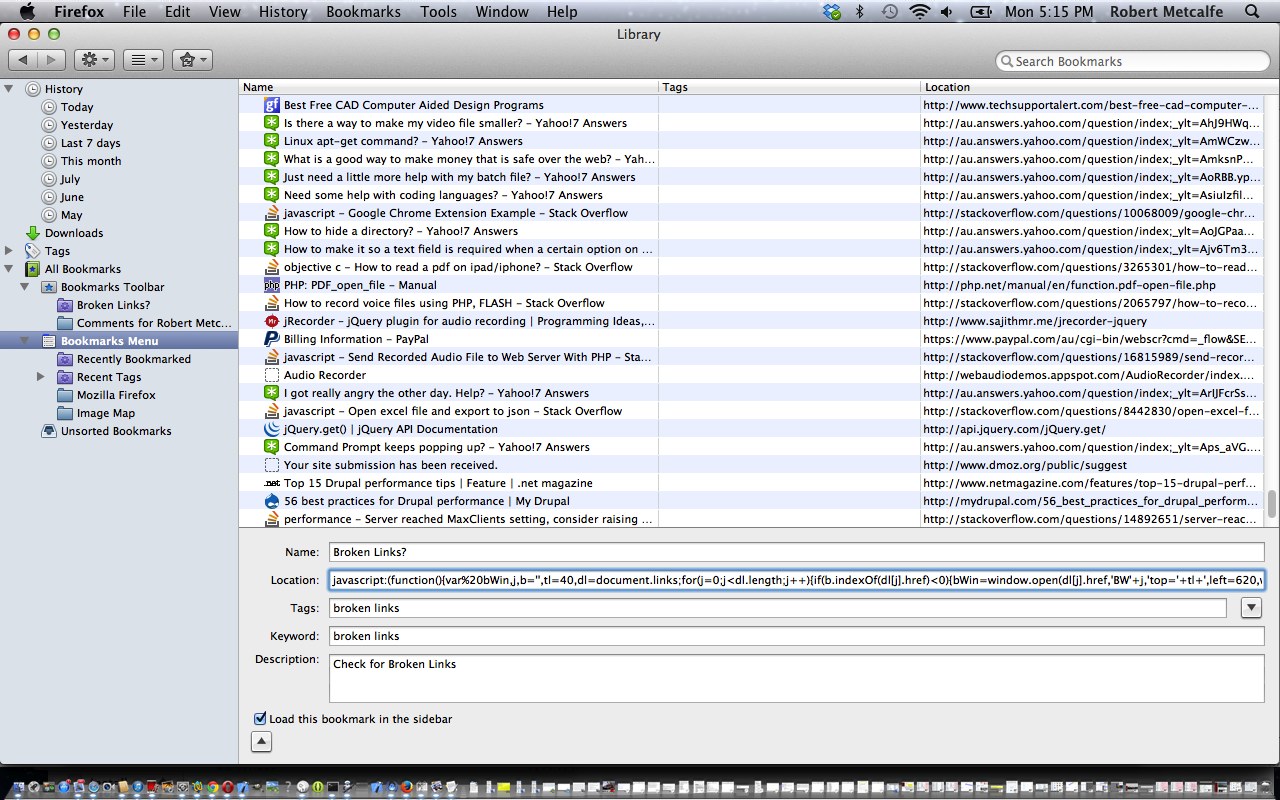
Task: Click the Search Bookmarks field
Action: click(1133, 61)
